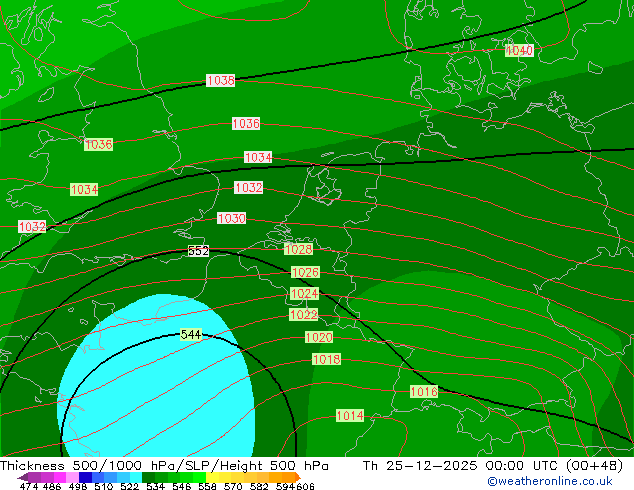Click the 1028 isobar label
Viewport: 634px width, 490px height.
[298, 249]
